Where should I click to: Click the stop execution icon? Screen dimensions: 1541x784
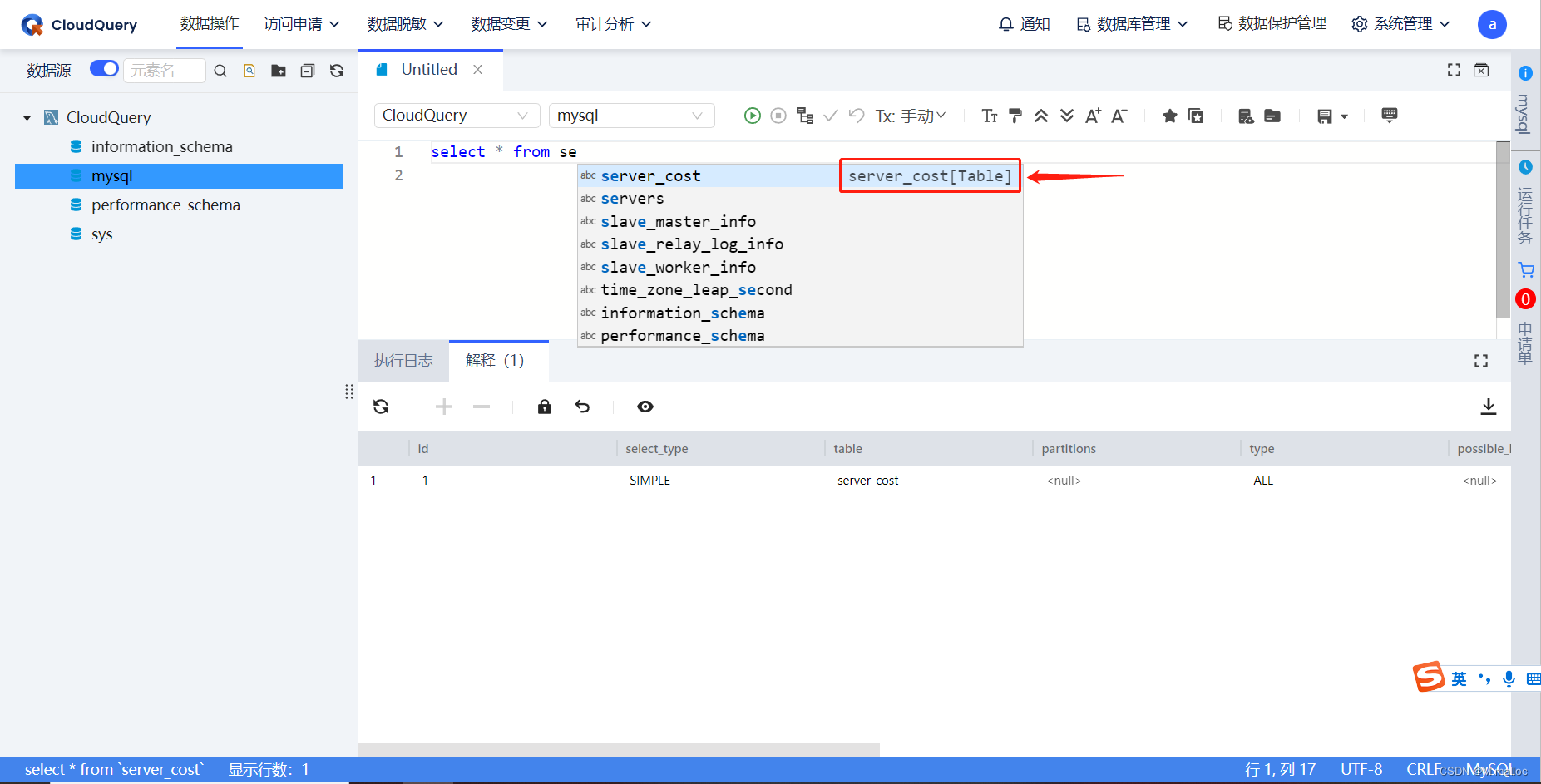pos(778,116)
